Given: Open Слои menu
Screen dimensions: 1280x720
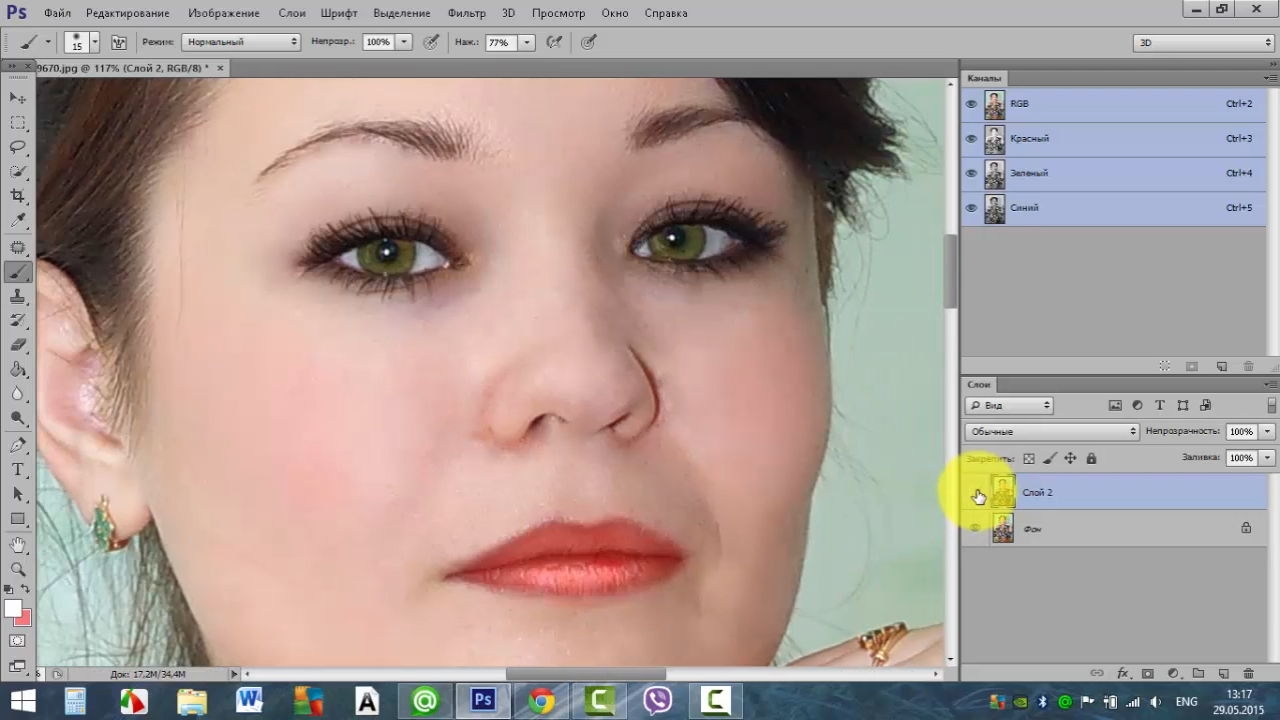Looking at the screenshot, I should (x=292, y=13).
